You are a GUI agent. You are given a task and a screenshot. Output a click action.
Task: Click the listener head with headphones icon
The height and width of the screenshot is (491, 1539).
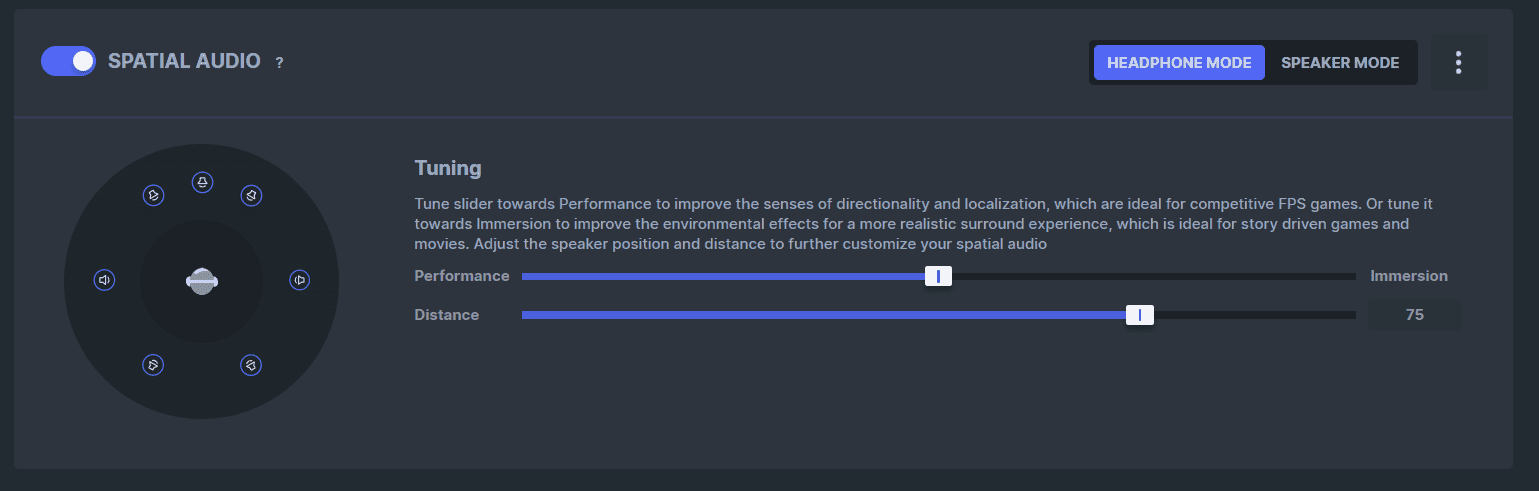(202, 281)
